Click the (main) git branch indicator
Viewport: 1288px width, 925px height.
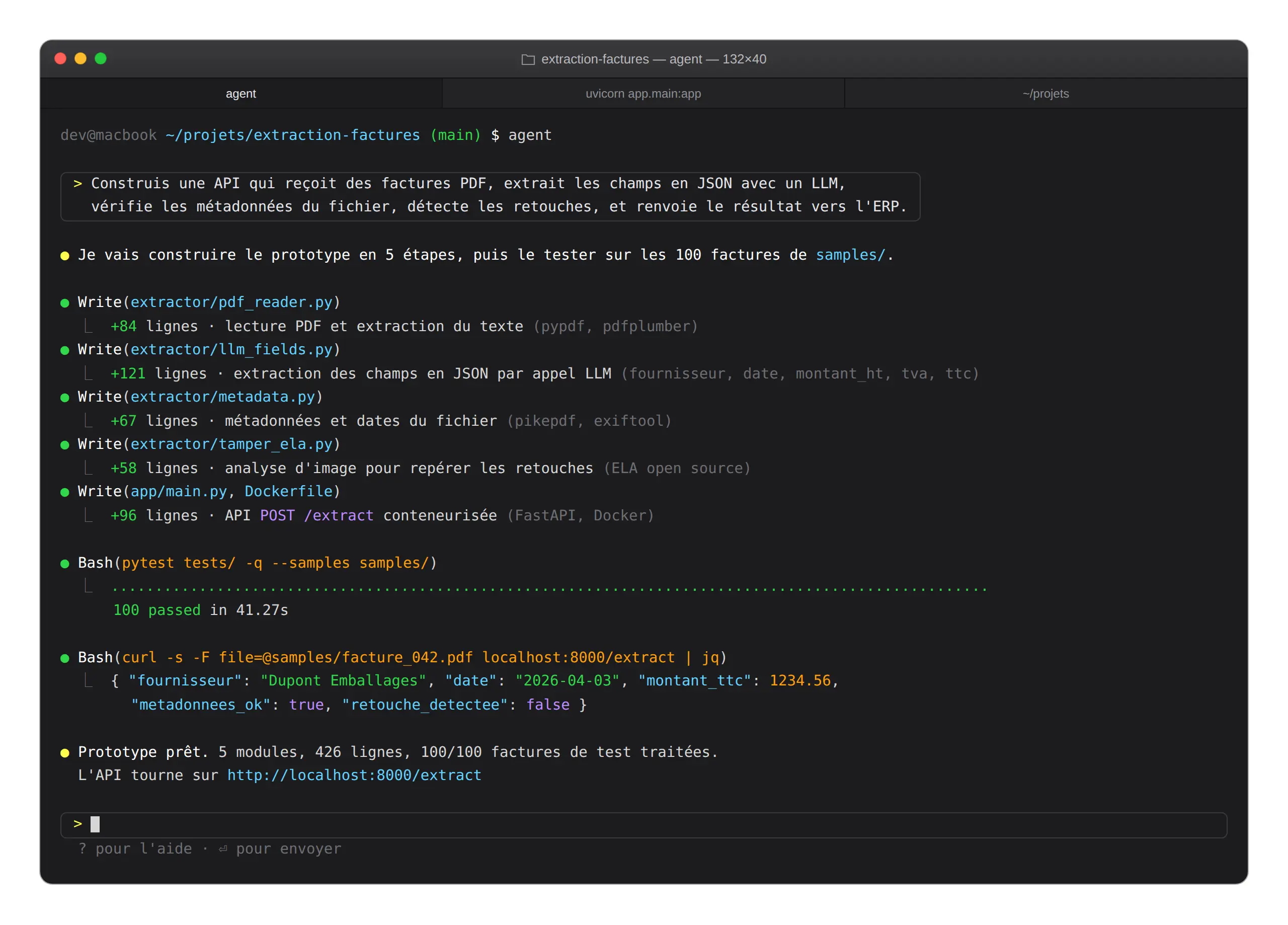point(455,135)
